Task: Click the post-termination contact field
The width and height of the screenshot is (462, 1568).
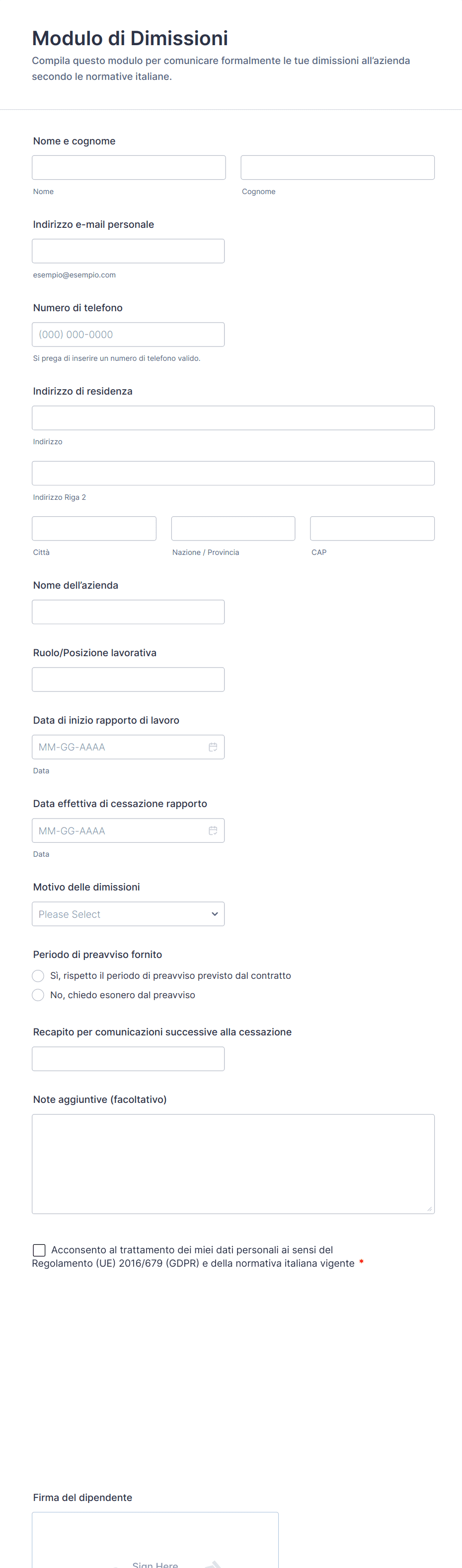Action: 128,1059
